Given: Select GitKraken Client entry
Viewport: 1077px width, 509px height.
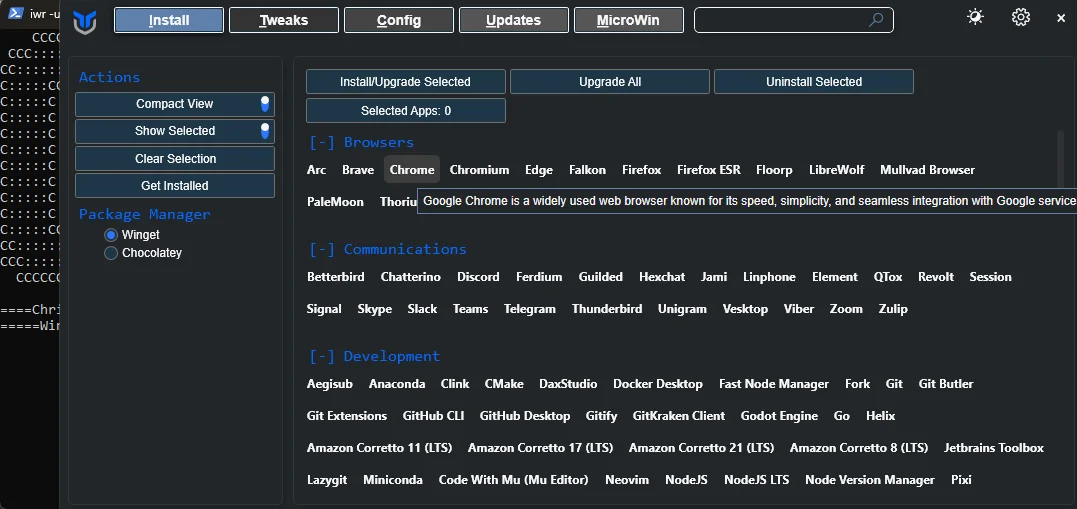Looking at the screenshot, I should [679, 416].
